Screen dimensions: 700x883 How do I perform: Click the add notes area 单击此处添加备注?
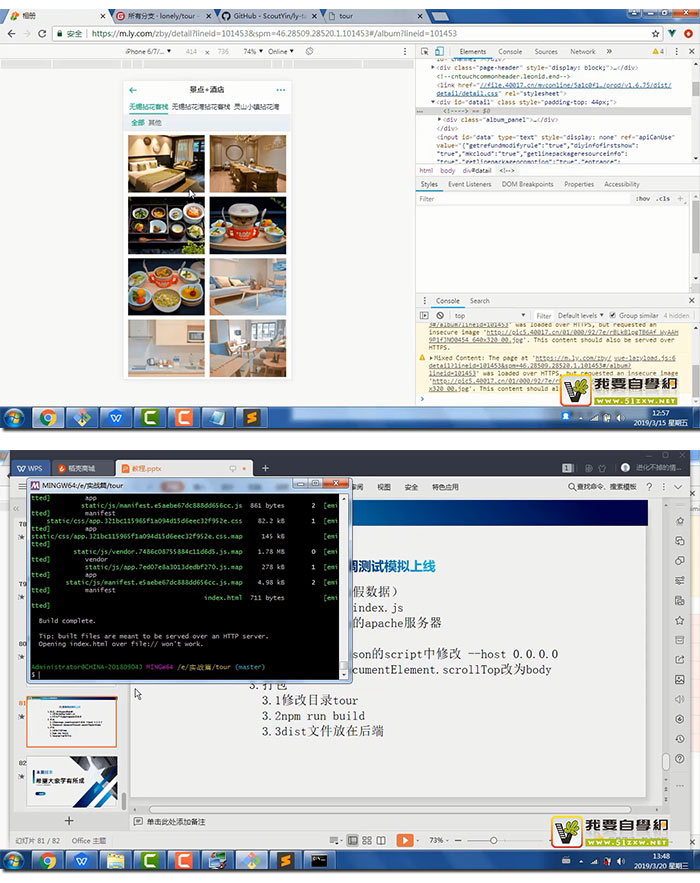click(176, 822)
